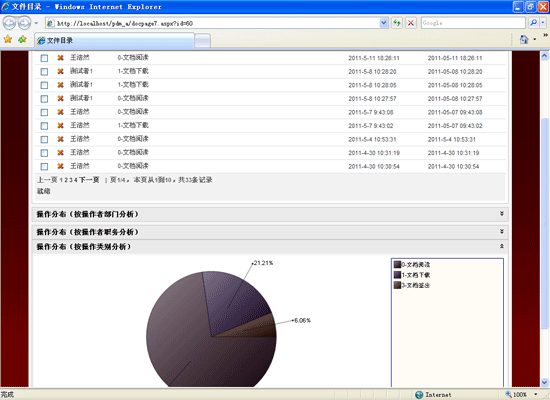Image resolution: width=550 pixels, height=400 pixels.
Task: Open a new blank tab
Action: [202, 41]
